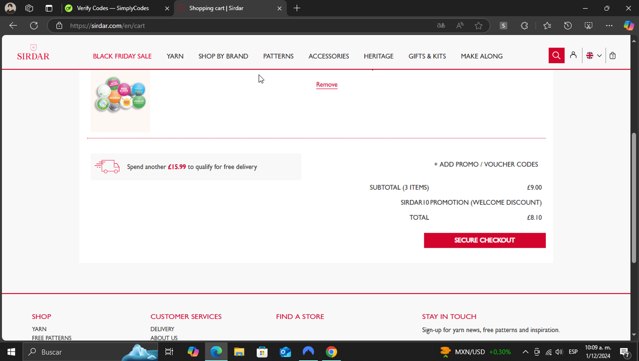Click the Sirdar logo

(x=33, y=53)
